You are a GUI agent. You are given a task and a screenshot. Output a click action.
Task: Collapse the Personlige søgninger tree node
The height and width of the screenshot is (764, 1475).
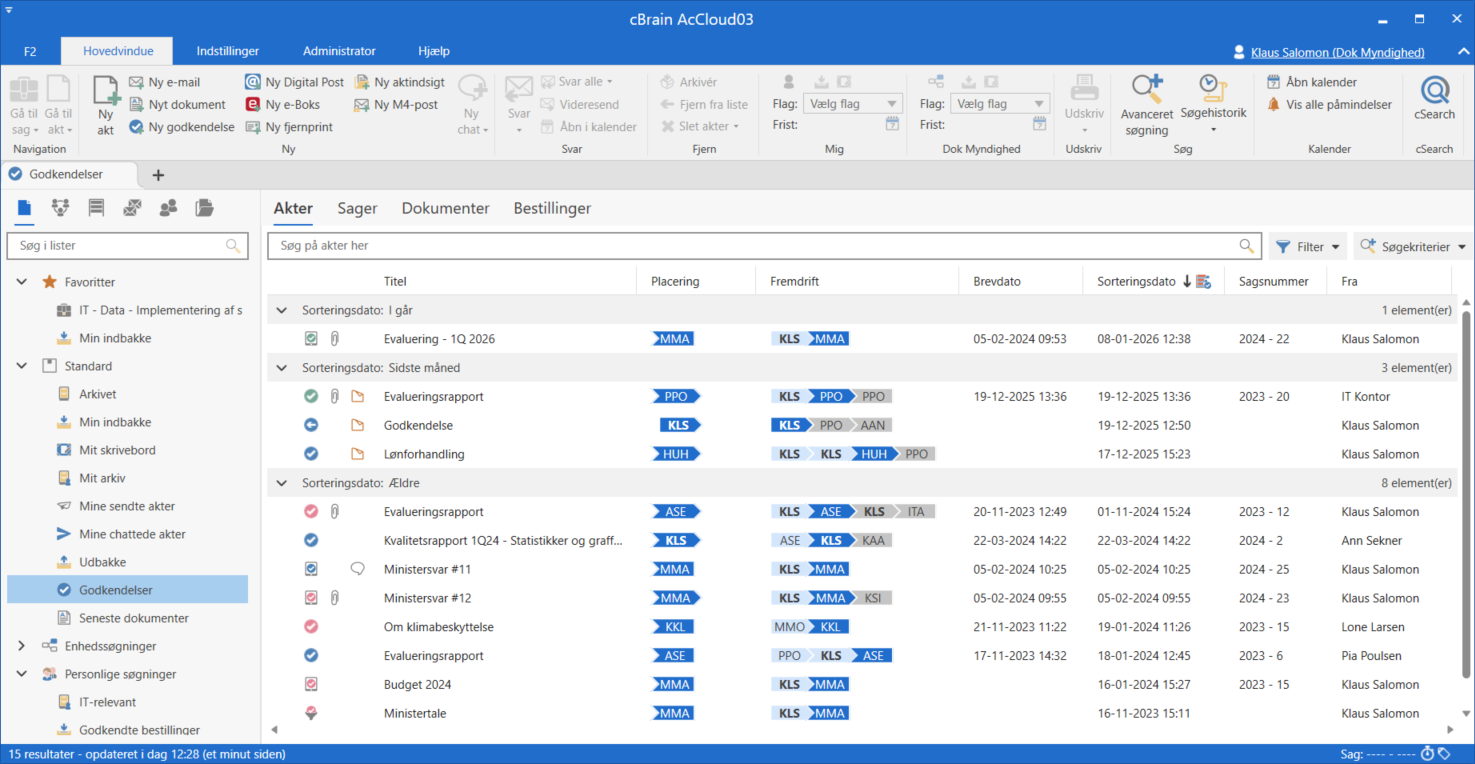22,674
